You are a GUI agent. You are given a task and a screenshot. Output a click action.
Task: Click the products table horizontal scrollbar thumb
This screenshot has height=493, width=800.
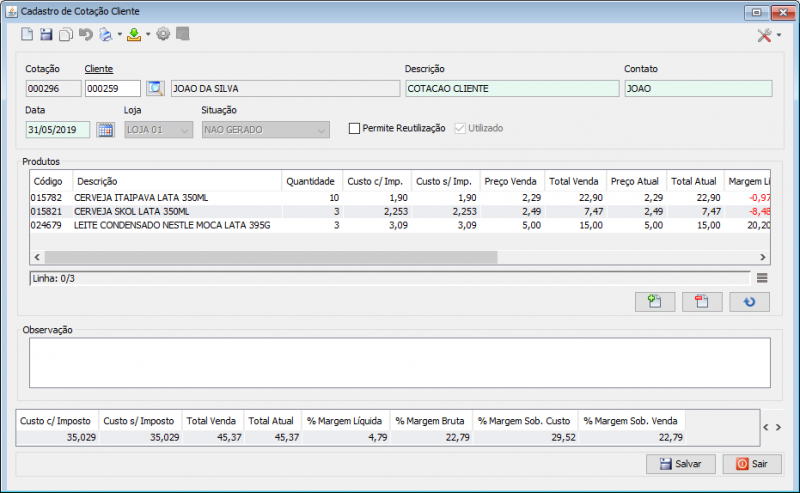(271, 257)
